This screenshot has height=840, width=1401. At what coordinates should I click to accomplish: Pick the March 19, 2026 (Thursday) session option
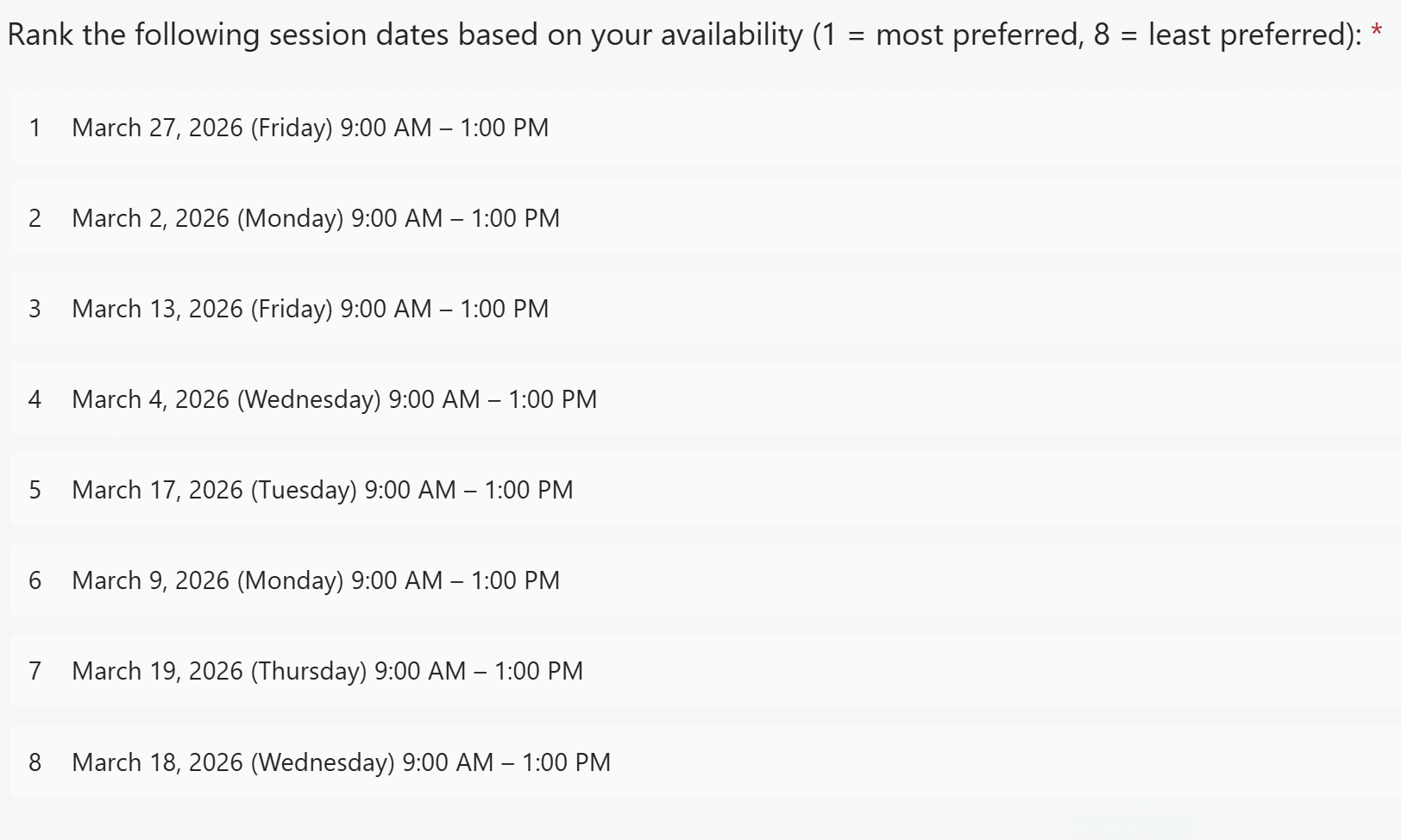[x=328, y=671]
